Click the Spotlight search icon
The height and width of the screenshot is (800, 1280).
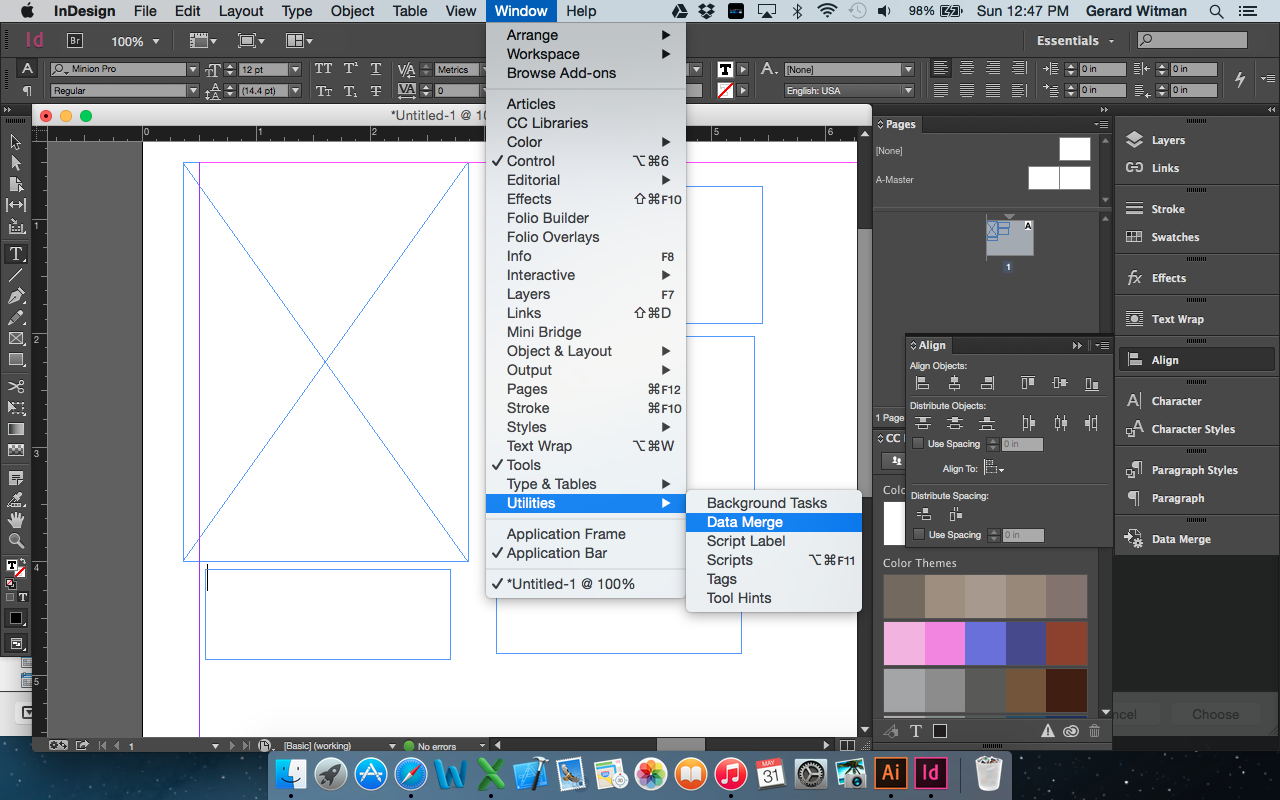1216,11
